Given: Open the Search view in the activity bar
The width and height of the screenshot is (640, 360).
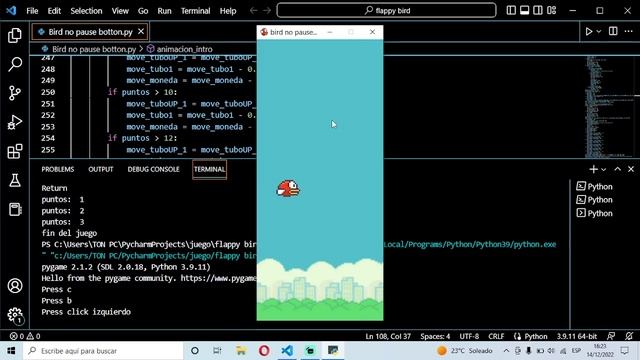Looking at the screenshot, I should tap(15, 64).
